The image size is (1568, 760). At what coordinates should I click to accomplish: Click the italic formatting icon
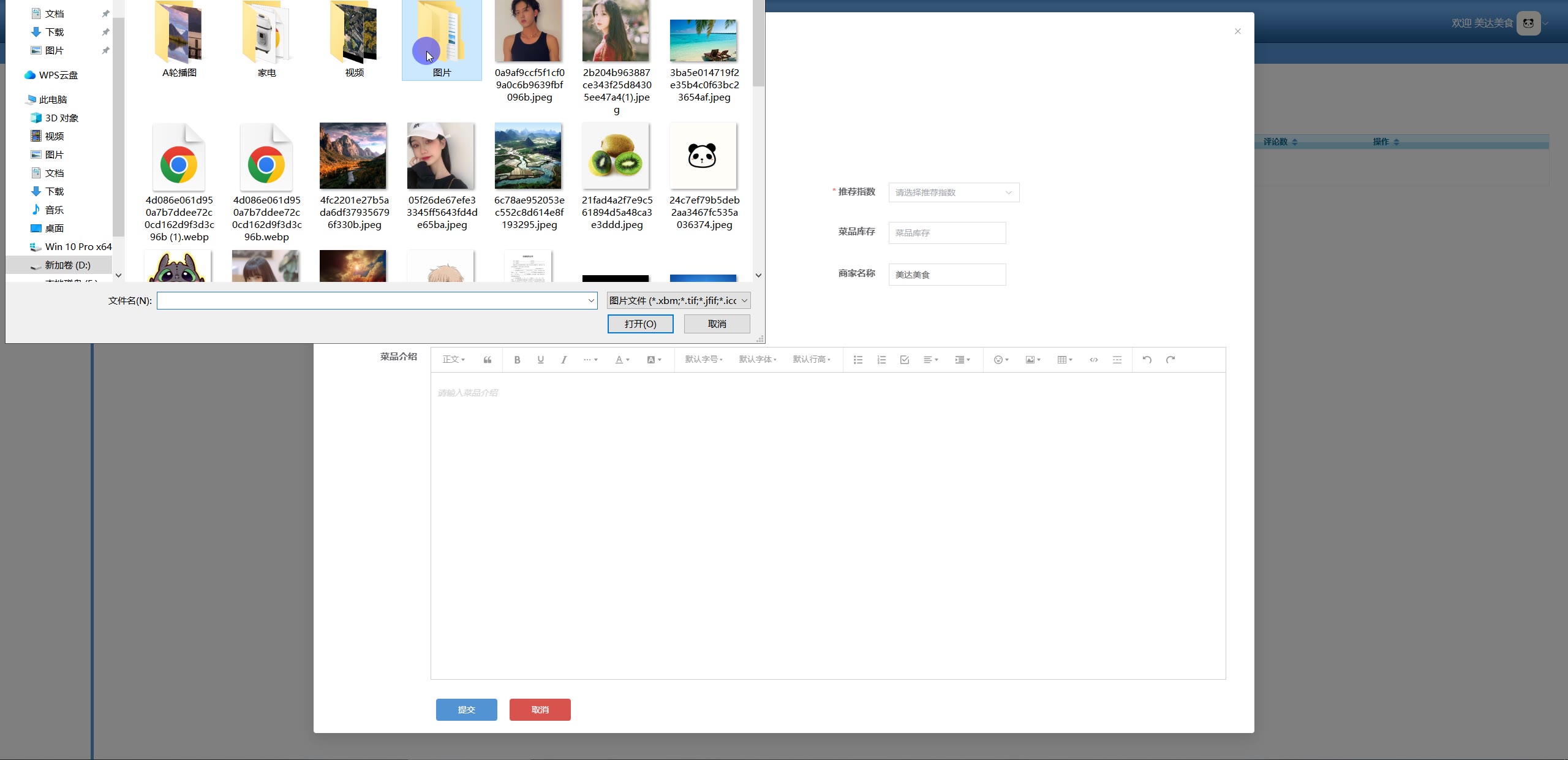[x=563, y=360]
